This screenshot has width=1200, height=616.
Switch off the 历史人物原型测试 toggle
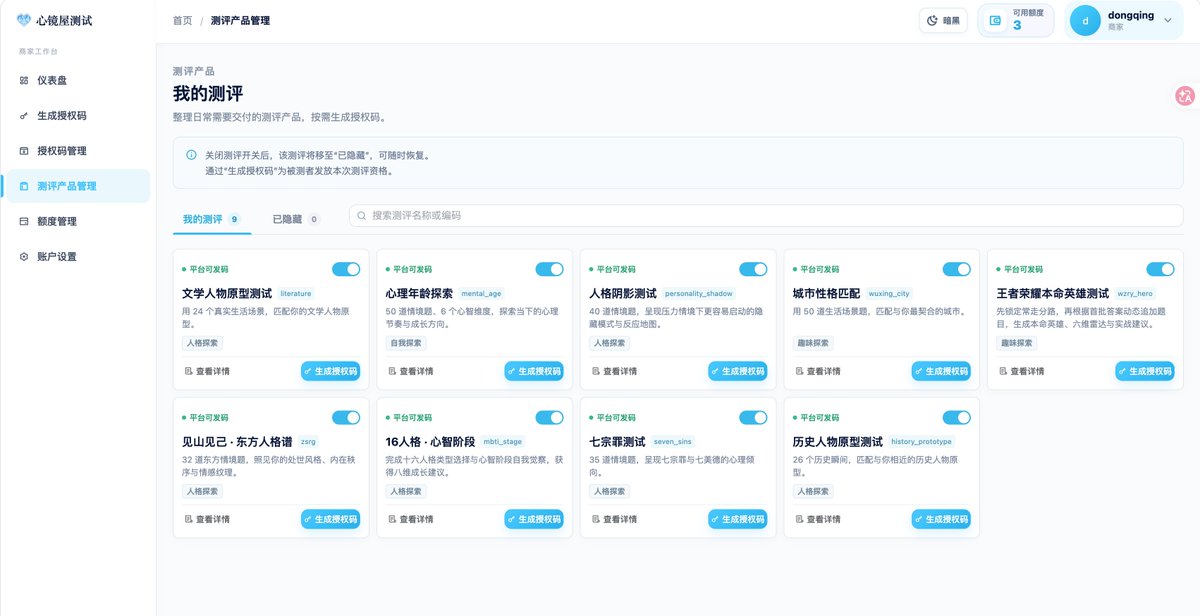pyautogui.click(x=957, y=417)
